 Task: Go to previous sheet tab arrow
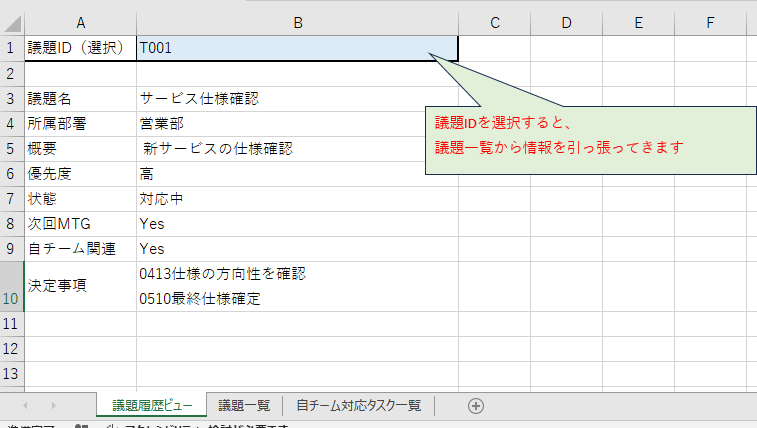click(25, 406)
